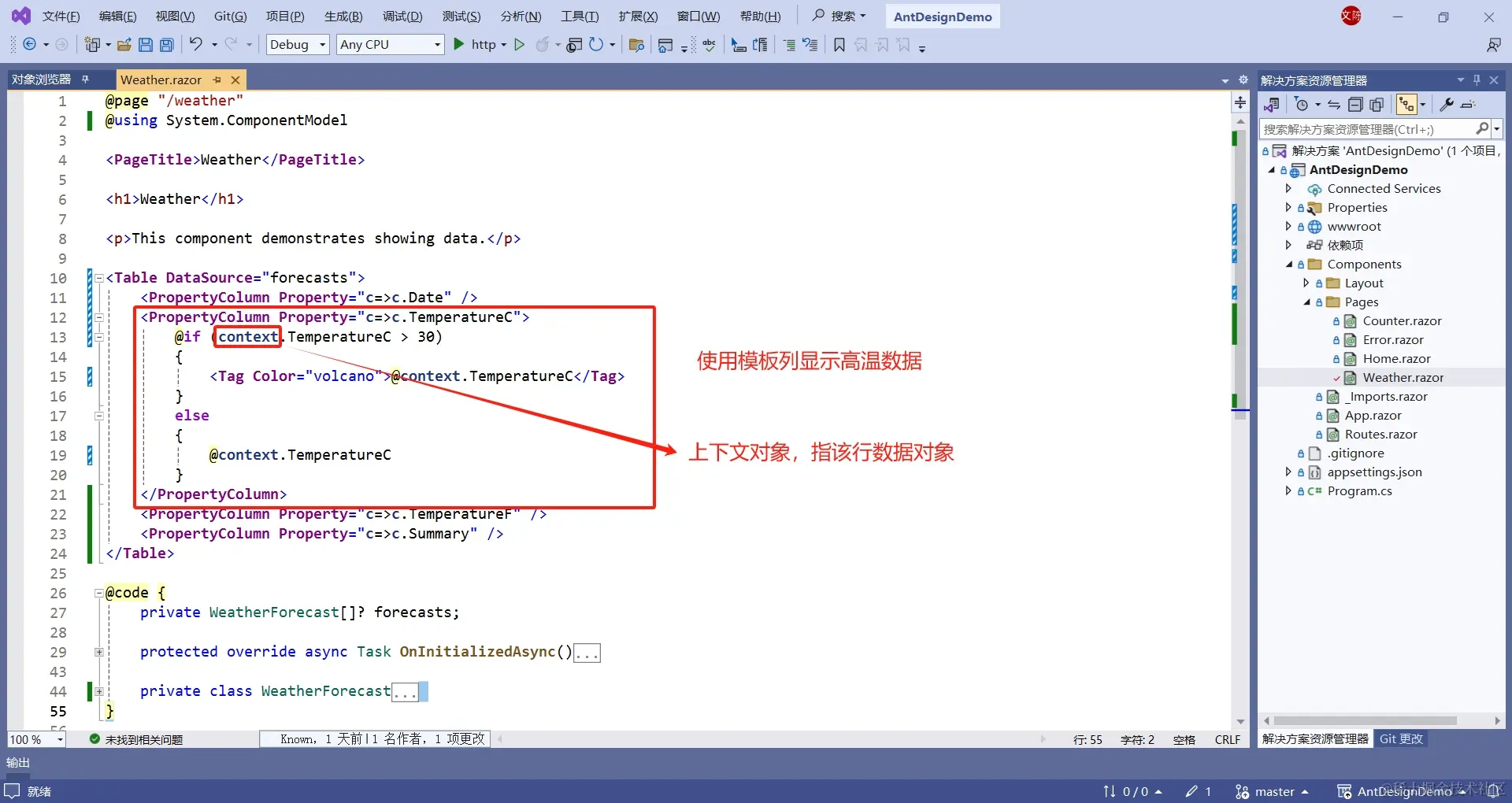Start without debugging using hollow play icon
1512x803 pixels.
tap(519, 44)
